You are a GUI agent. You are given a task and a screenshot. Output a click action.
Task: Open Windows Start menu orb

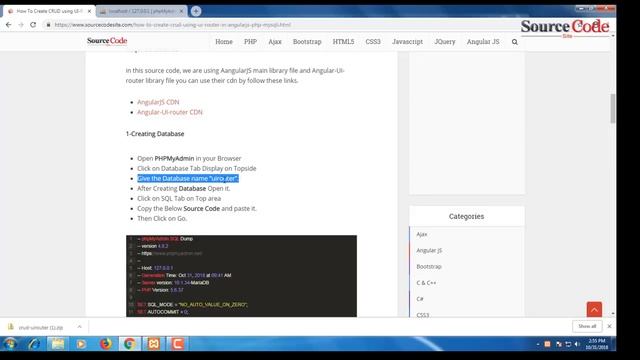point(10,344)
